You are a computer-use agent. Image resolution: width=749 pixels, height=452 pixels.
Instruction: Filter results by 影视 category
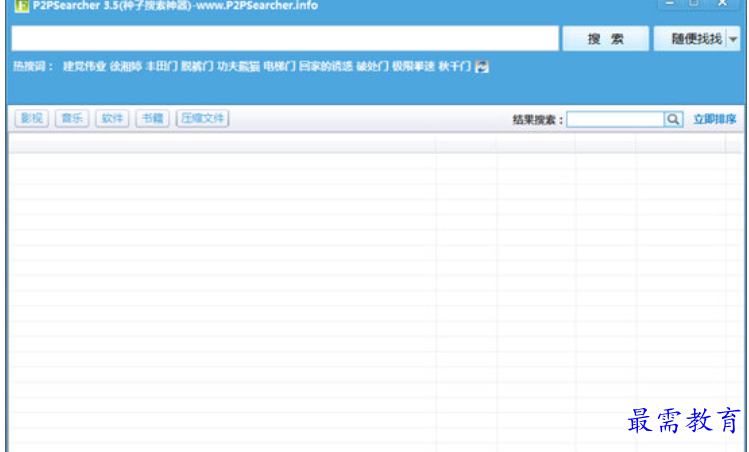point(32,118)
